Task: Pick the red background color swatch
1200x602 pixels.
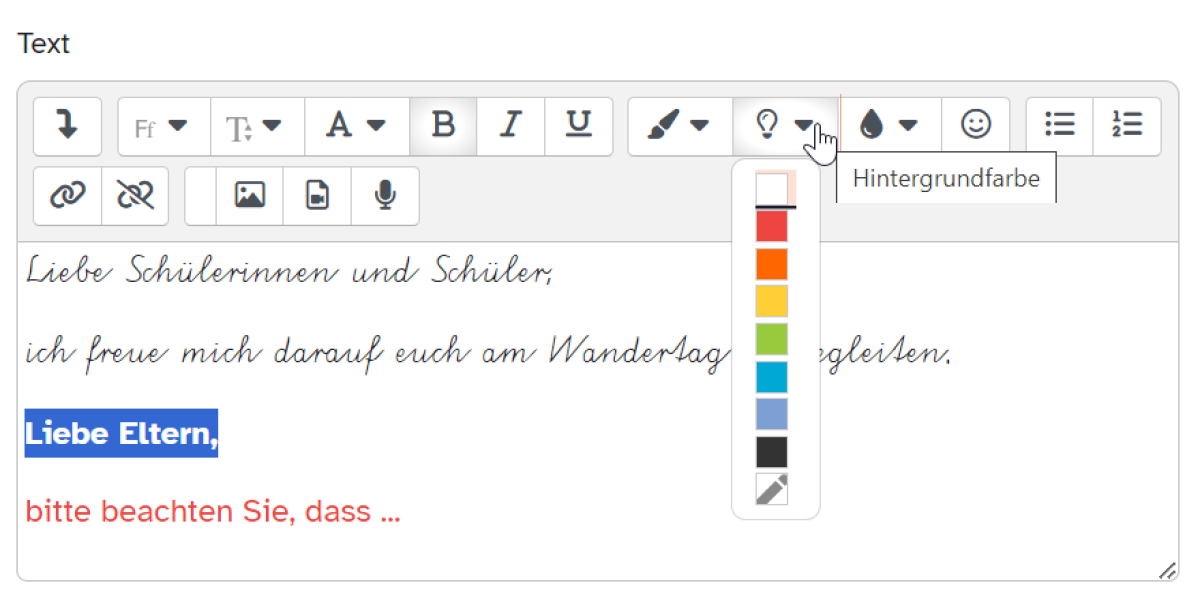Action: [x=771, y=227]
